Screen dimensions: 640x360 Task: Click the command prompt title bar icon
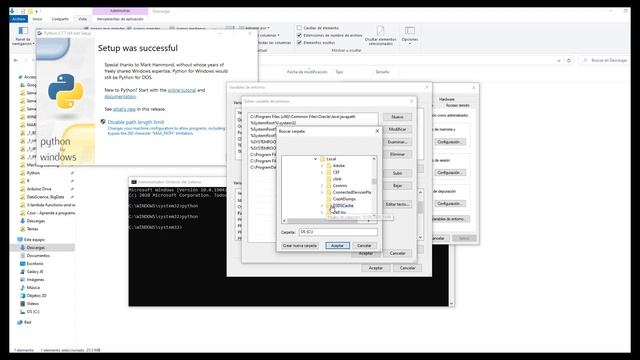point(133,182)
